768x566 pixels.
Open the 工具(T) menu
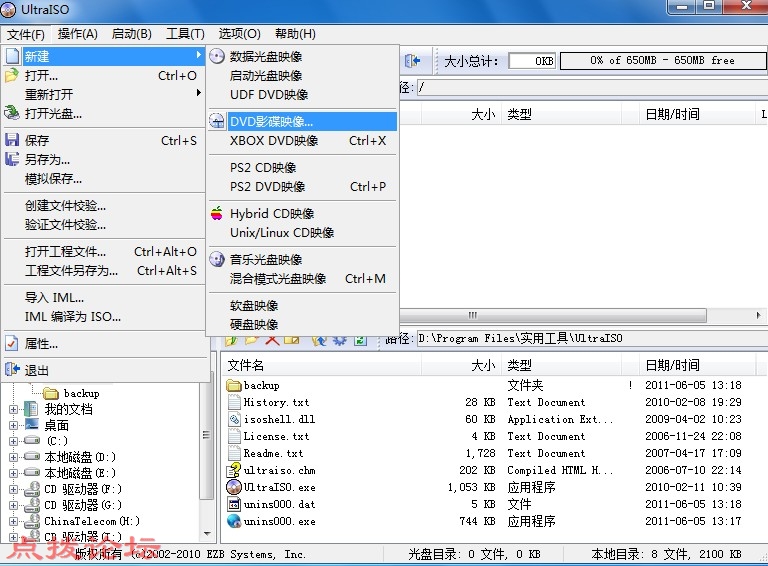click(185, 34)
